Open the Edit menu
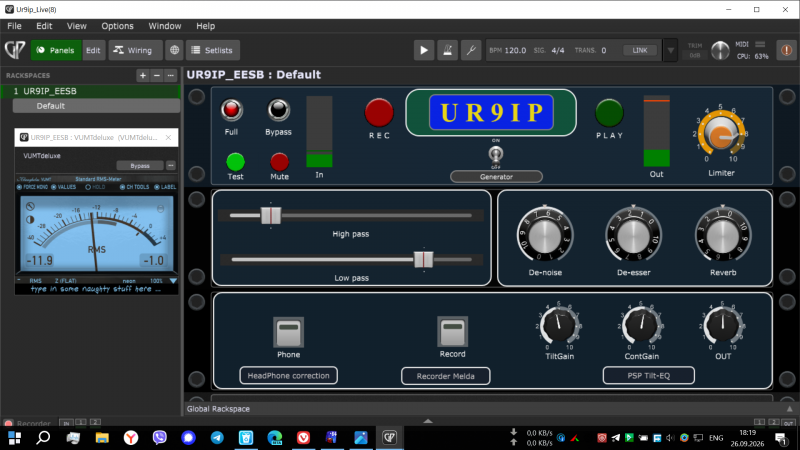Screen dimensions: 800x450 click(44, 26)
